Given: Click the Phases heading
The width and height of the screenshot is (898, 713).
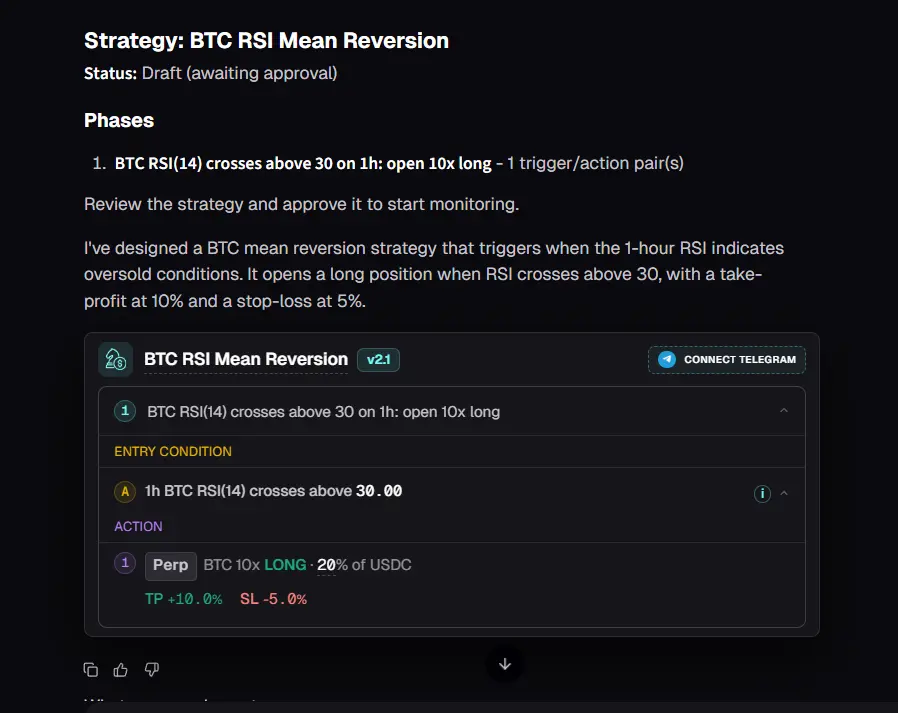Looking at the screenshot, I should pos(119,120).
